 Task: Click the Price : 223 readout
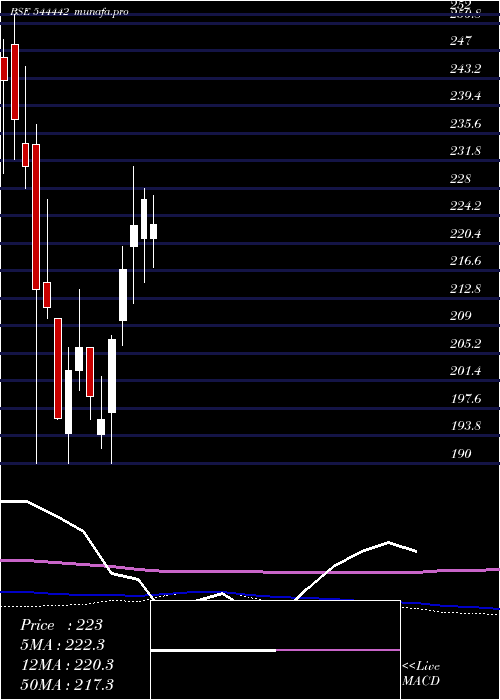click(x=61, y=625)
